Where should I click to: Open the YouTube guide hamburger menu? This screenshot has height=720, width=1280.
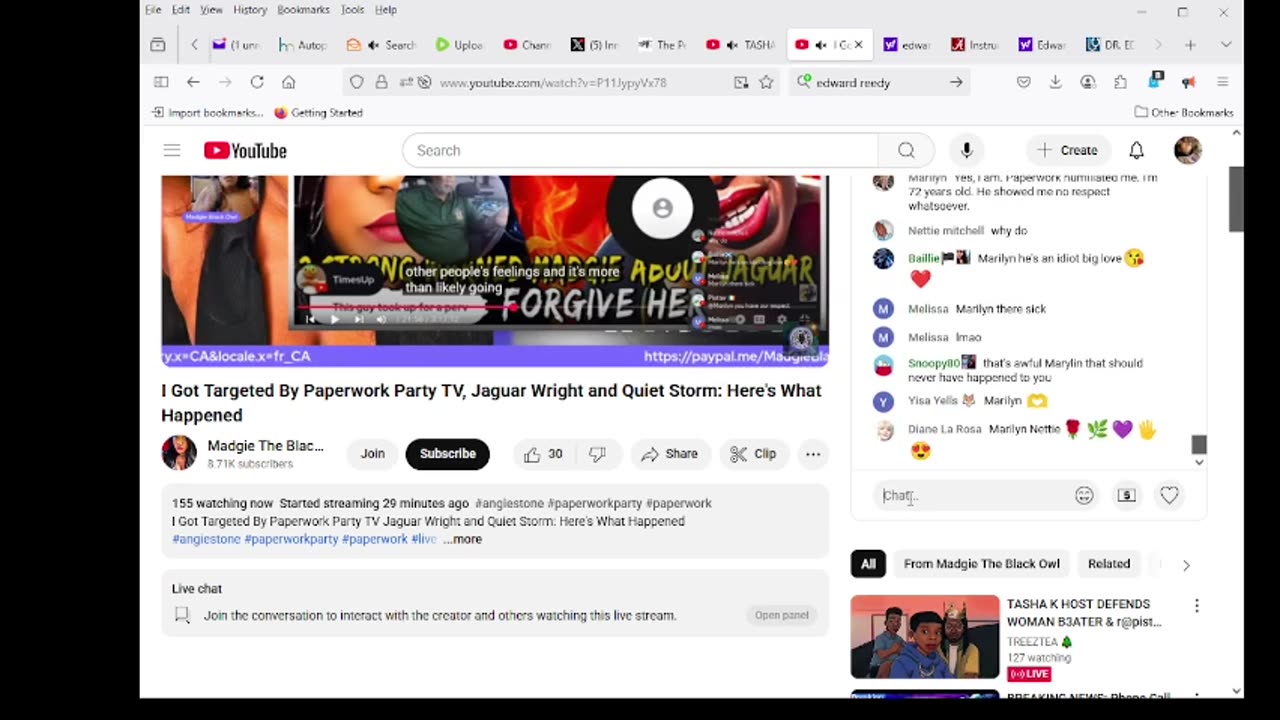pyautogui.click(x=172, y=150)
